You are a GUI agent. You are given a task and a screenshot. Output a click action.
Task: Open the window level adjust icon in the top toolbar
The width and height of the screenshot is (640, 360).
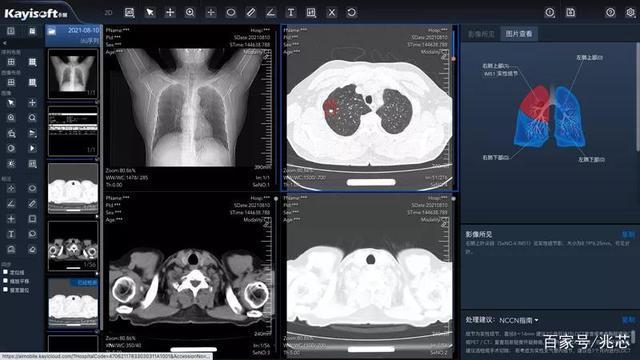tap(311, 13)
